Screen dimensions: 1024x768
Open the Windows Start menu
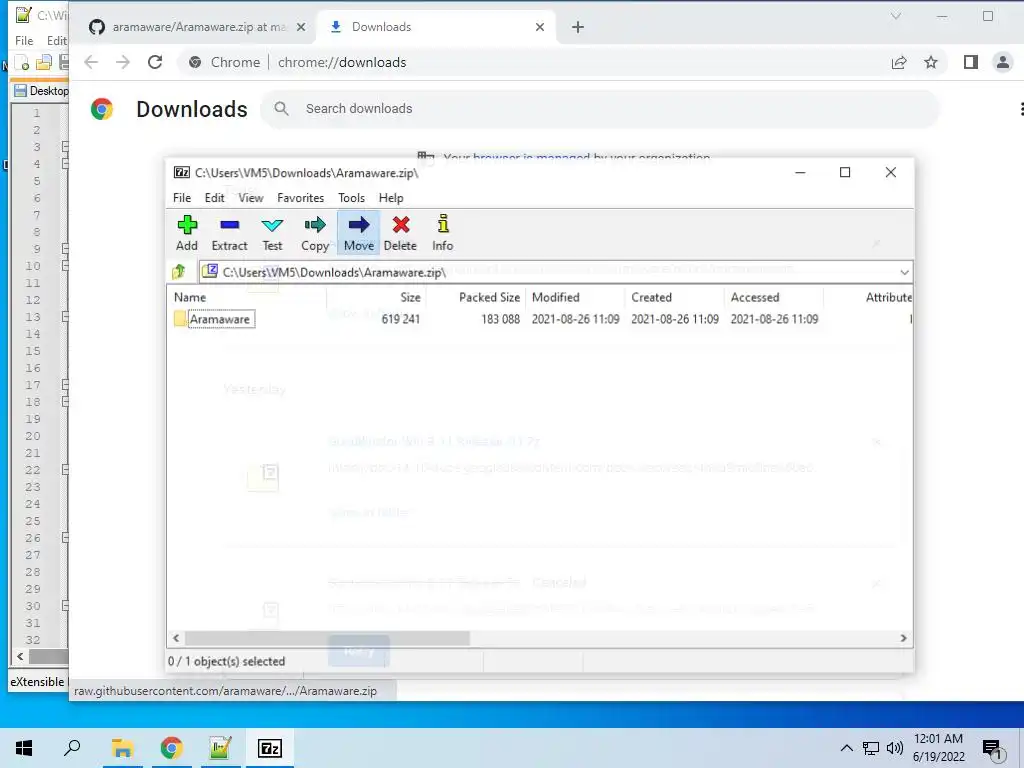click(x=24, y=748)
